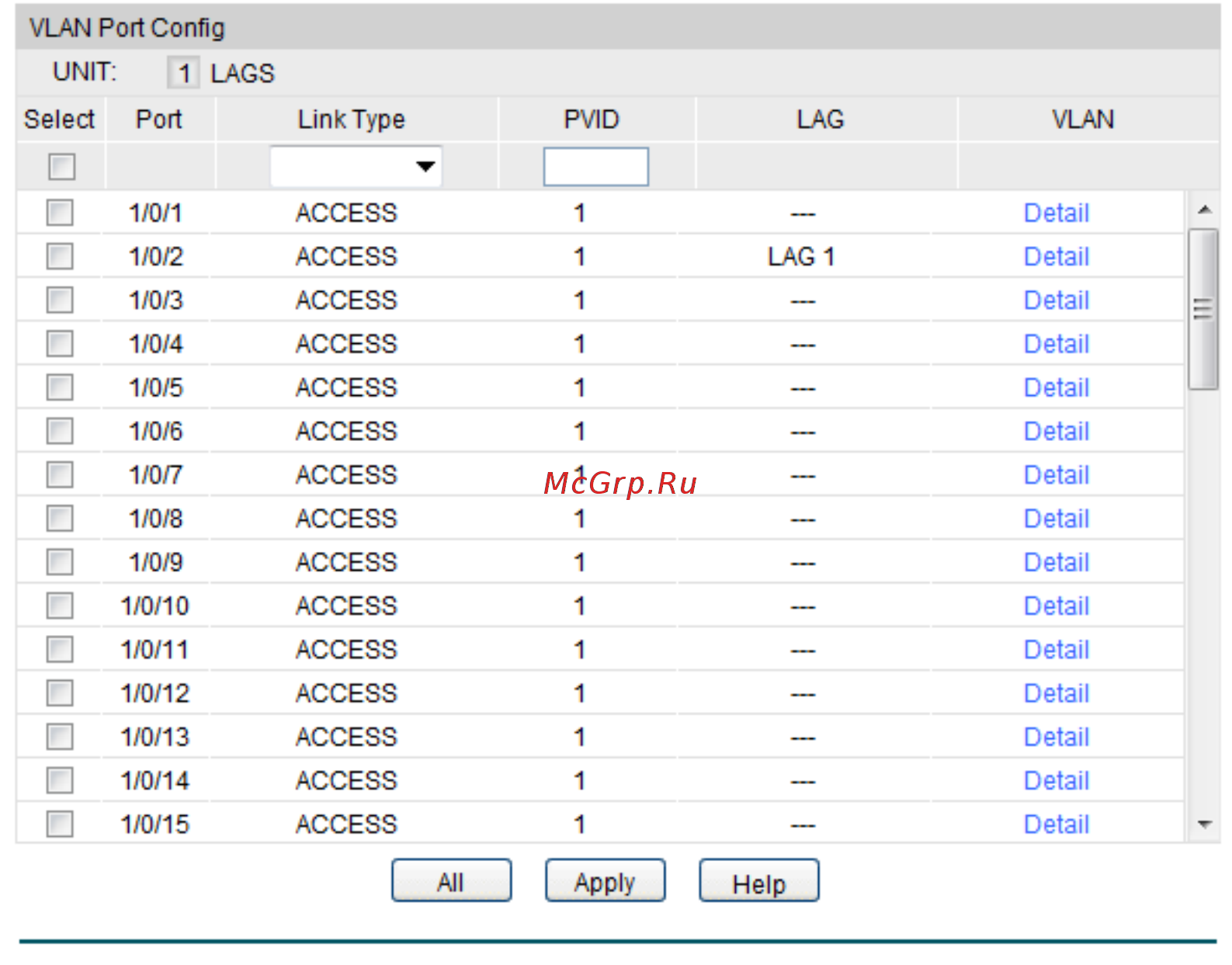The width and height of the screenshot is (1232, 965).
Task: Tick checkbox next to port 1/0/5
Action: click(x=60, y=387)
